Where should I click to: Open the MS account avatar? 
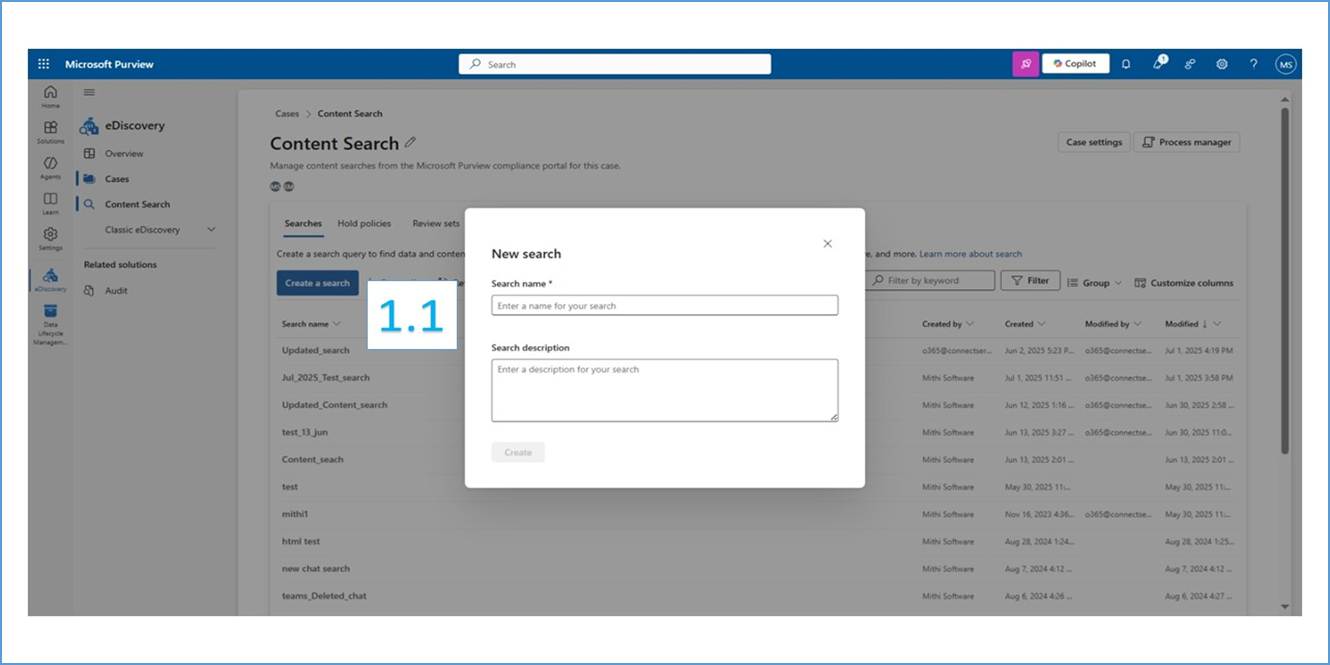click(x=1286, y=64)
